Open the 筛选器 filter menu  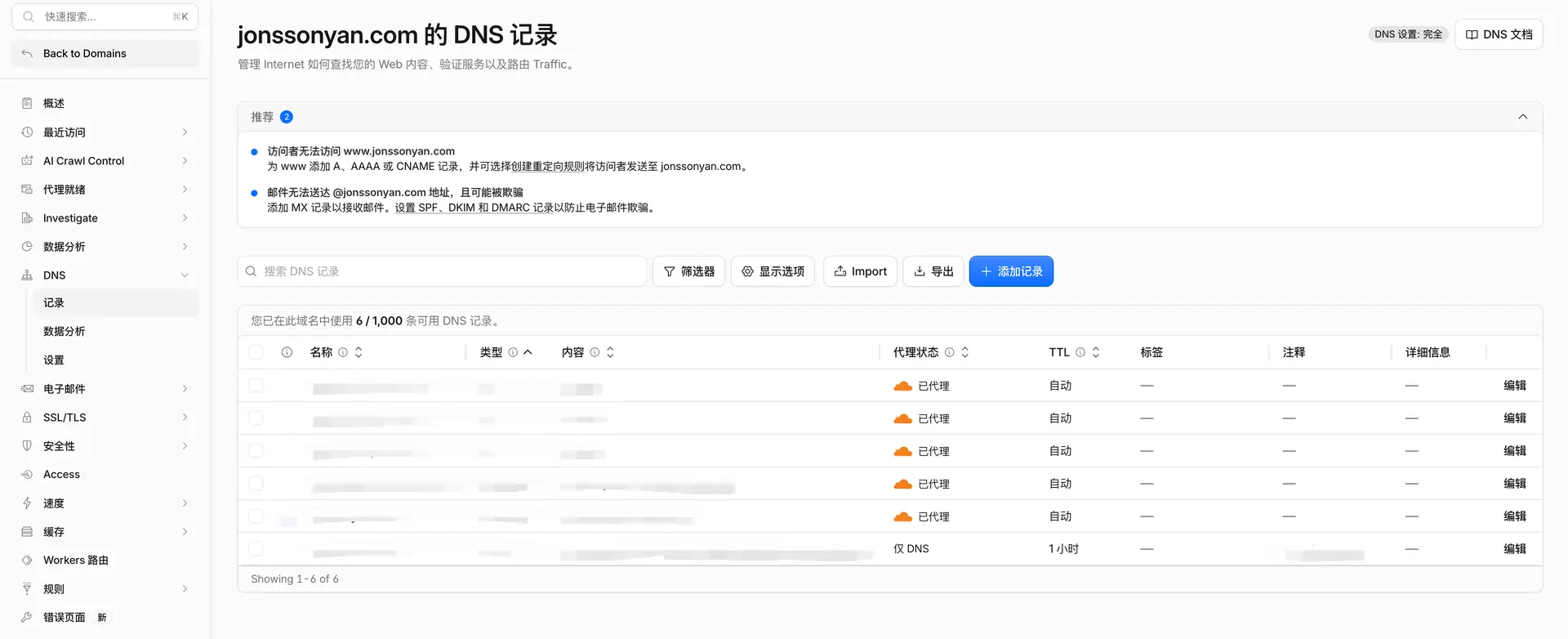pyautogui.click(x=689, y=271)
